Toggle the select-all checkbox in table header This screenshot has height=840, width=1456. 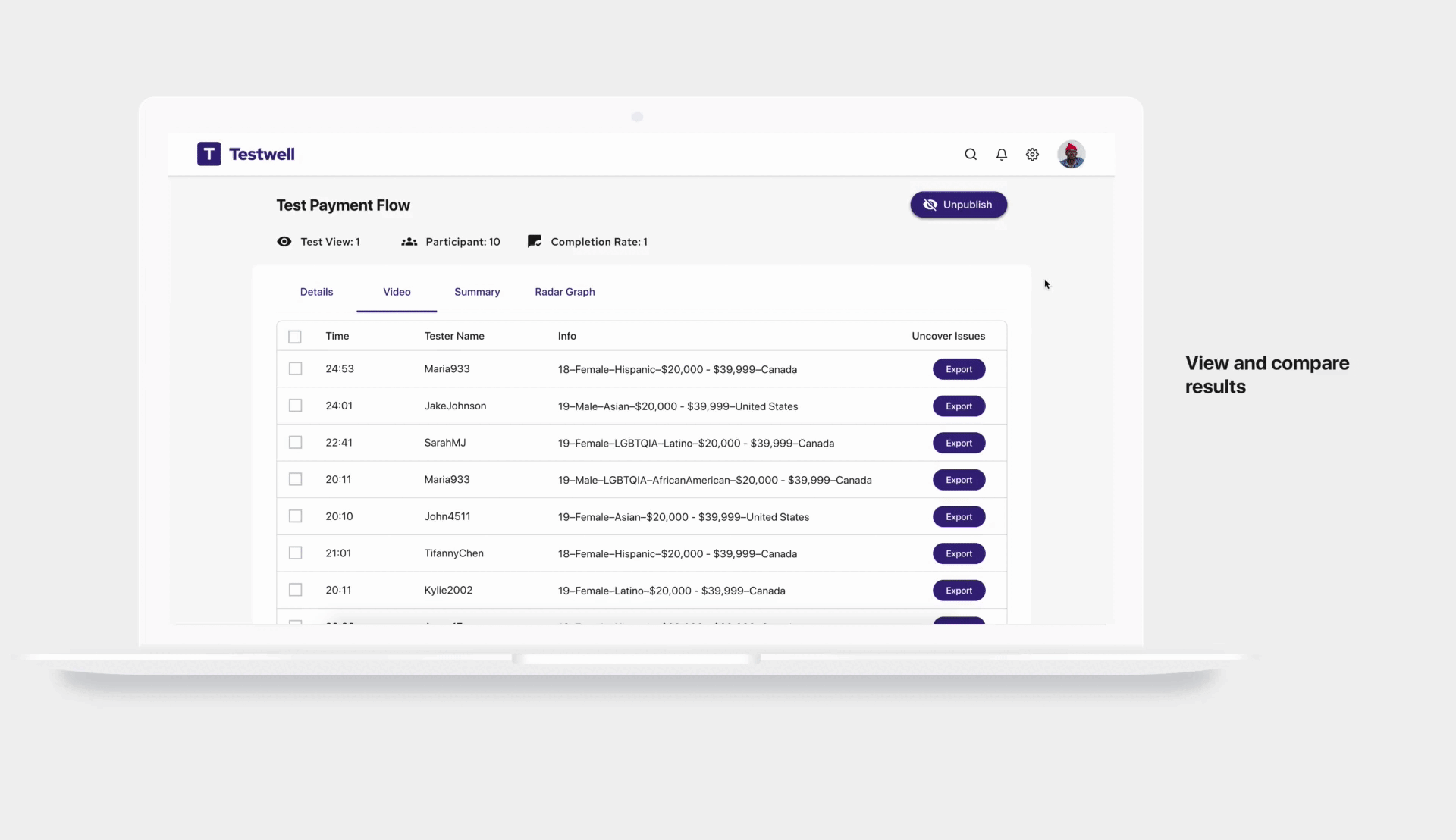pyautogui.click(x=294, y=335)
